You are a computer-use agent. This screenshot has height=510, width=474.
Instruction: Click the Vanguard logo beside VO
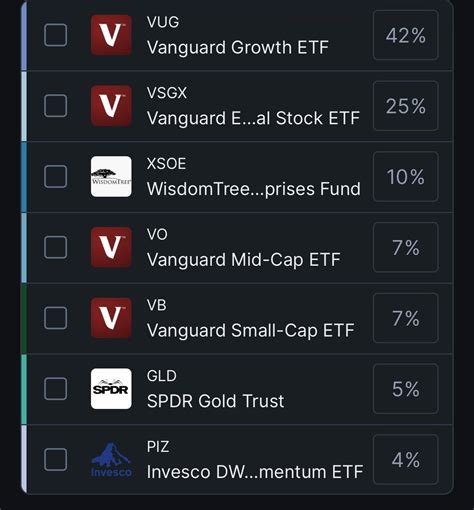[x=111, y=247]
